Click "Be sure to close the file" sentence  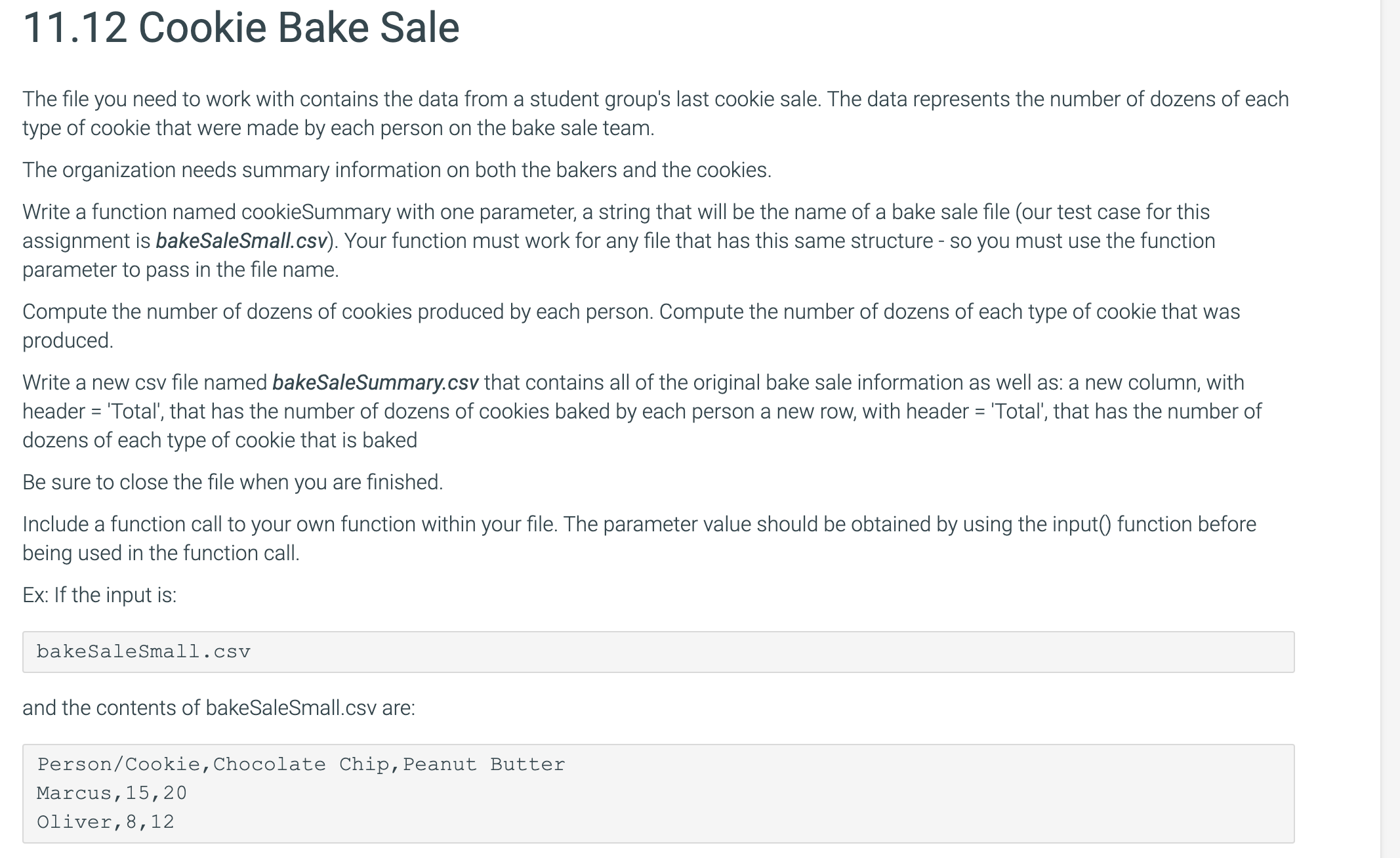coord(233,482)
